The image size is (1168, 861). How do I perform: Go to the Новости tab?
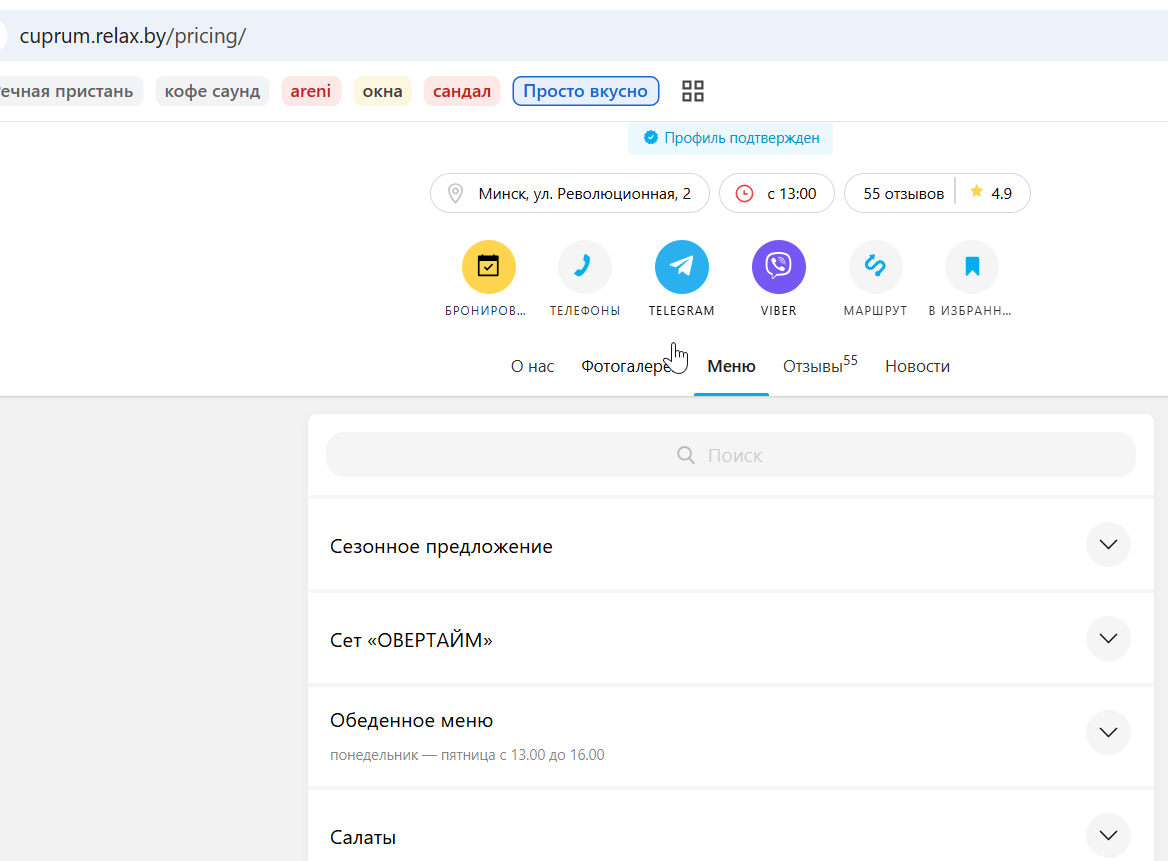[x=917, y=366]
